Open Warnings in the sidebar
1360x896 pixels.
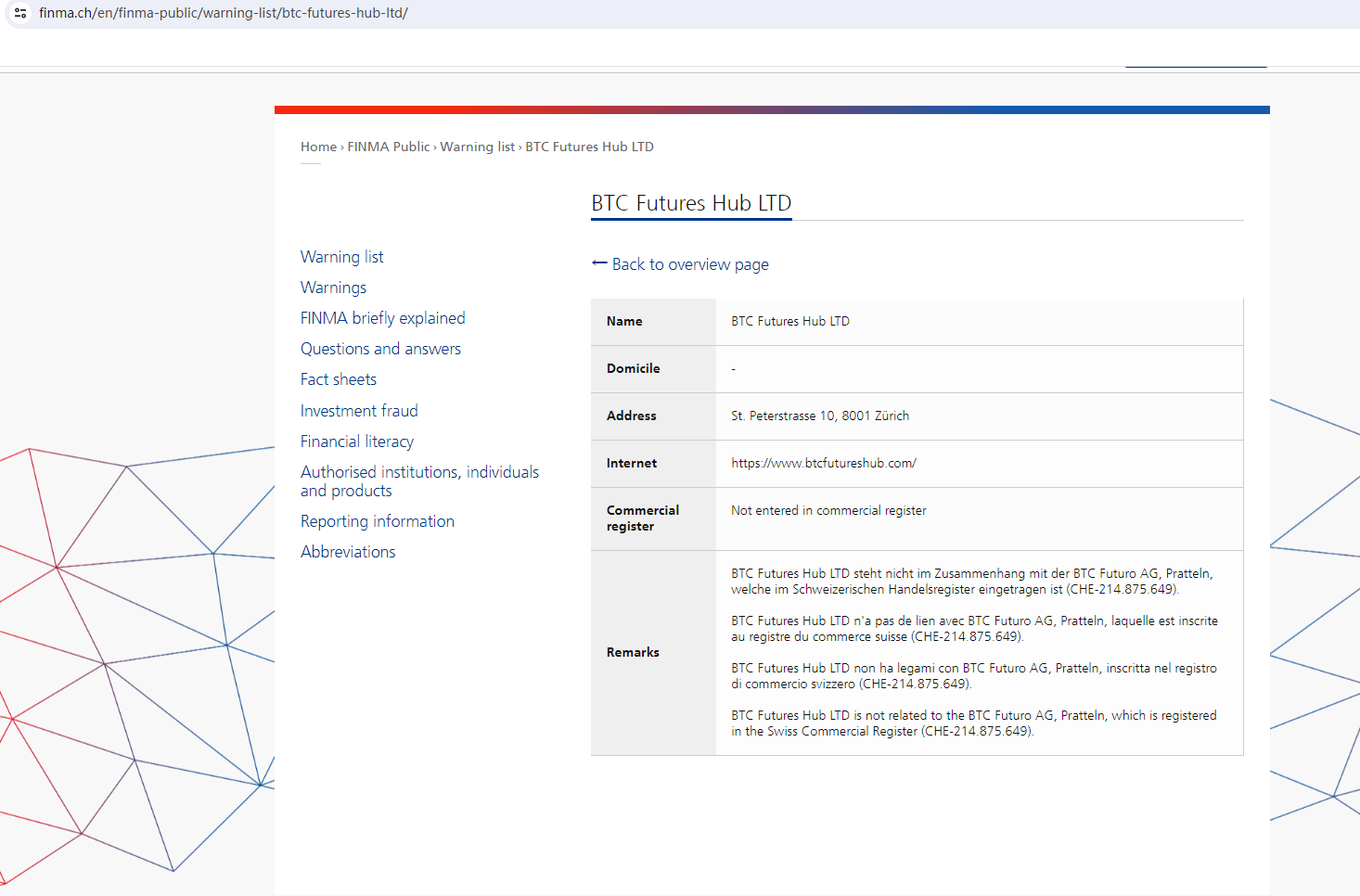tap(333, 288)
